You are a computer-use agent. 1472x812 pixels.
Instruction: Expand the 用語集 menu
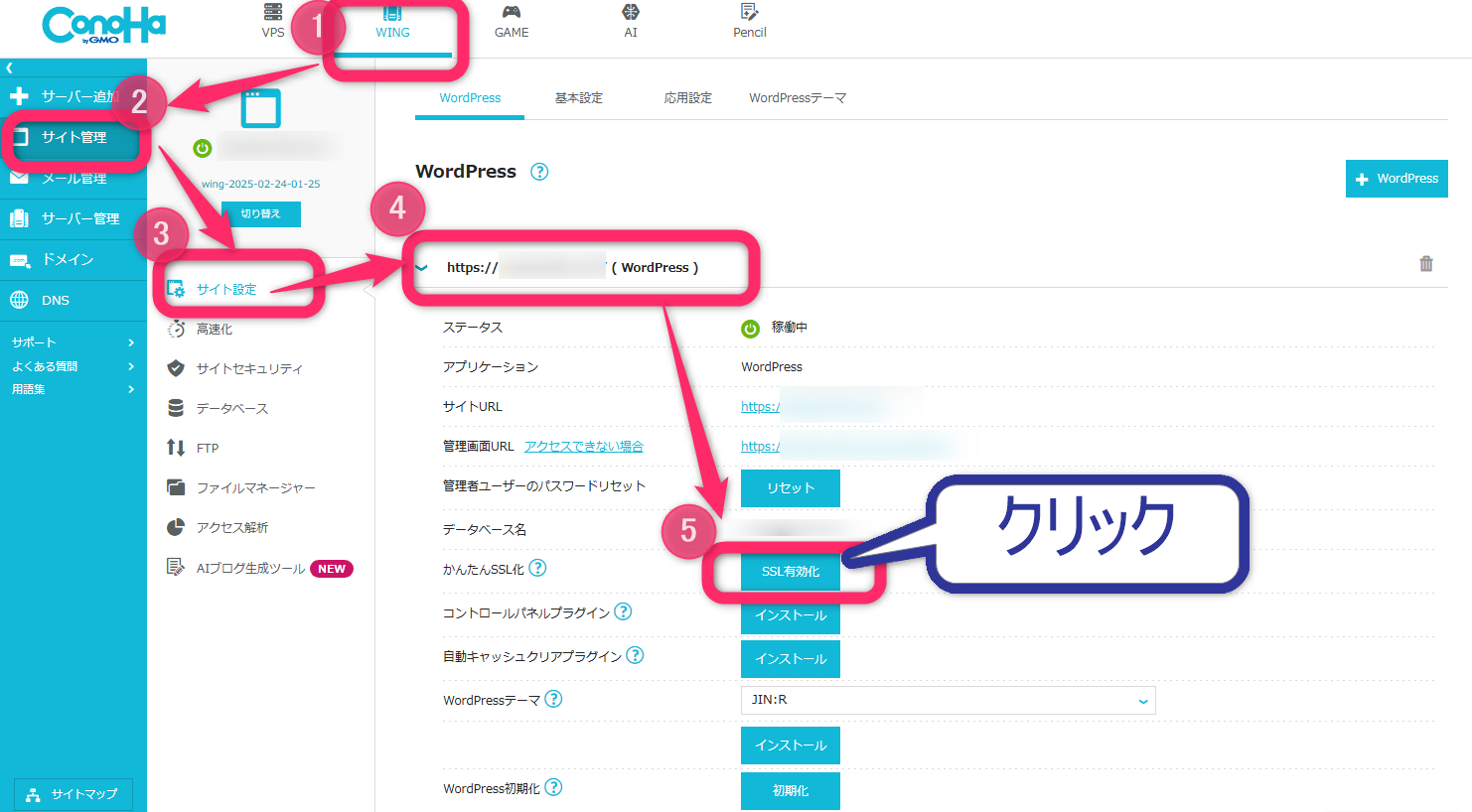pos(74,389)
